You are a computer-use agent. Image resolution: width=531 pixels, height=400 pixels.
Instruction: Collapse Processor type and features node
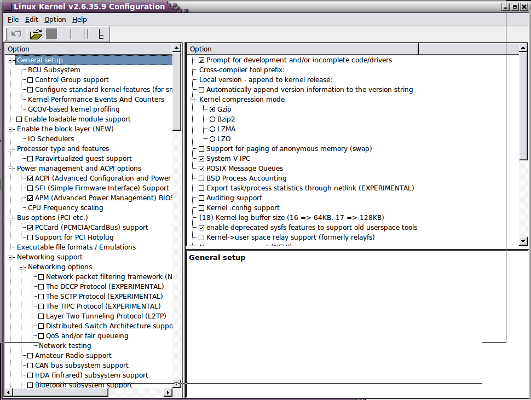point(11,149)
